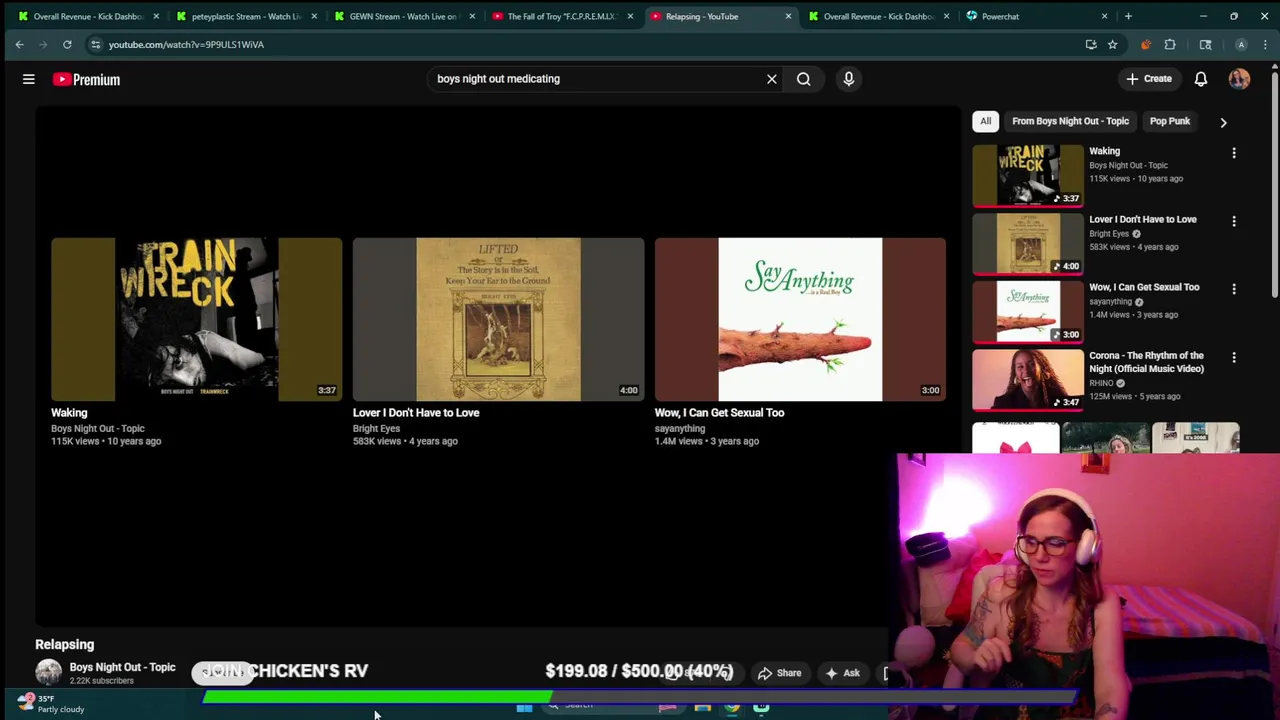Select From Boys Night Out - Topic chip
1280x720 pixels.
click(x=1070, y=121)
